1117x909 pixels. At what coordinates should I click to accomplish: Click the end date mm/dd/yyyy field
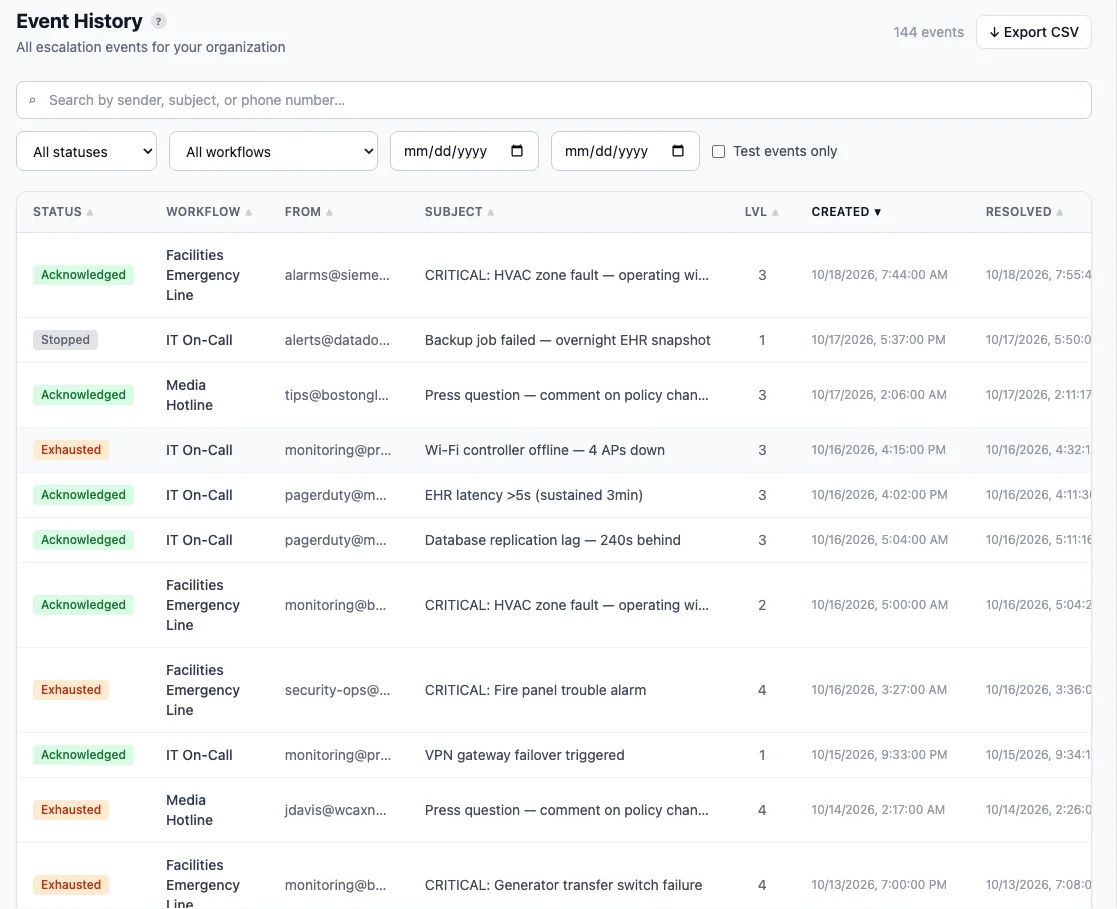pyautogui.click(x=625, y=151)
